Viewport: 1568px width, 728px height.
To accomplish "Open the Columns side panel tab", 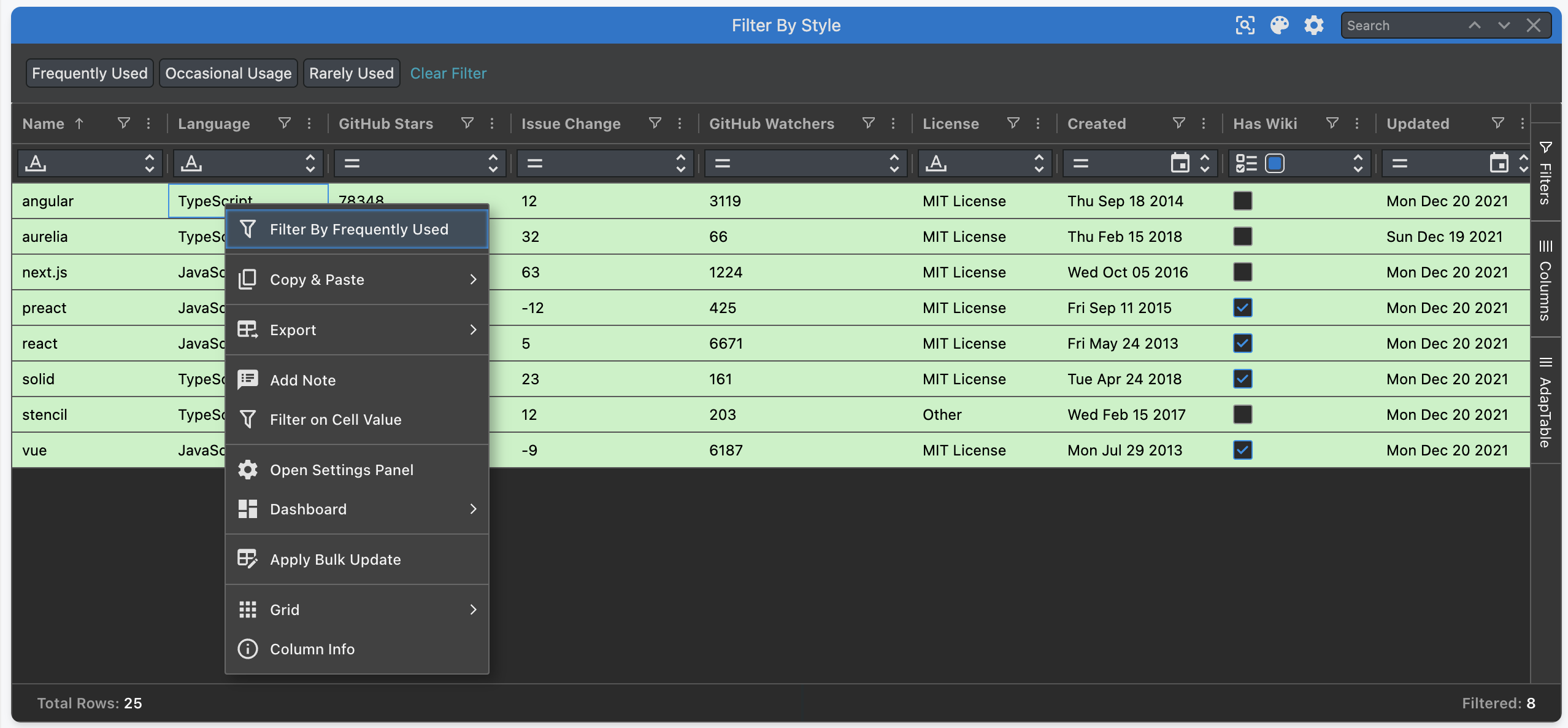I will click(1545, 280).
